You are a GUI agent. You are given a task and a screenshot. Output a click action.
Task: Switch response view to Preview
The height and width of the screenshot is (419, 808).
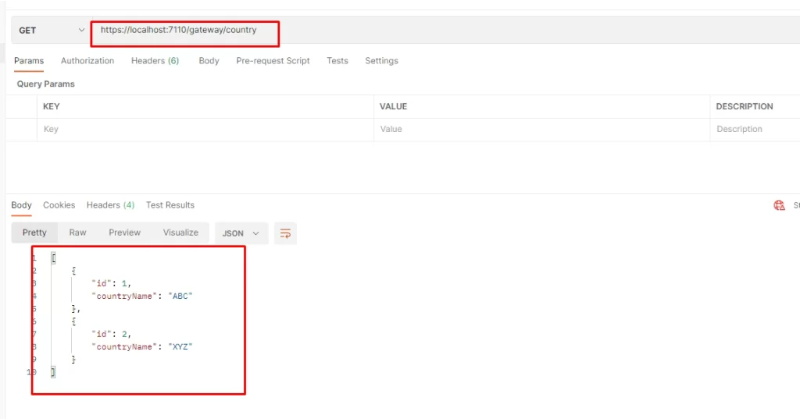(x=125, y=233)
